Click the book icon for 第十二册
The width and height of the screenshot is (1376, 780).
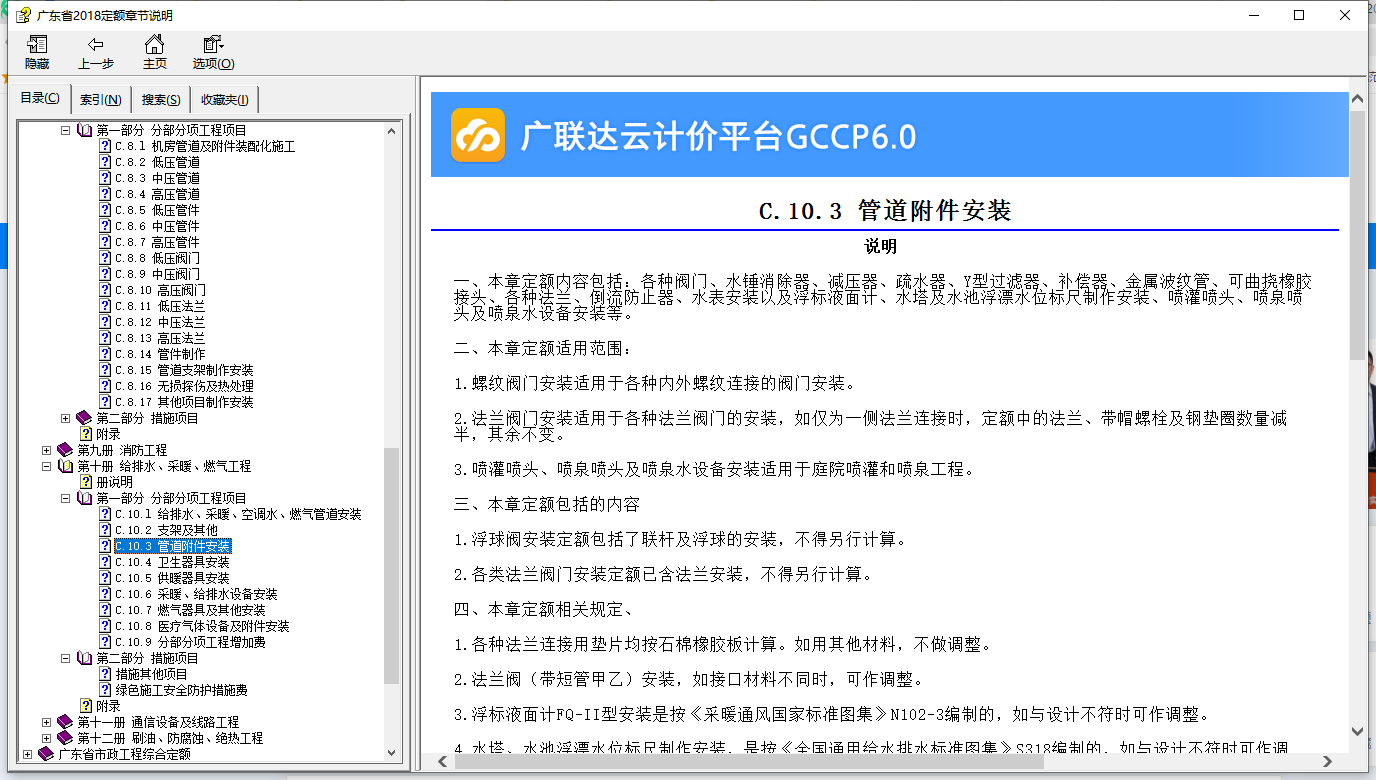point(66,738)
